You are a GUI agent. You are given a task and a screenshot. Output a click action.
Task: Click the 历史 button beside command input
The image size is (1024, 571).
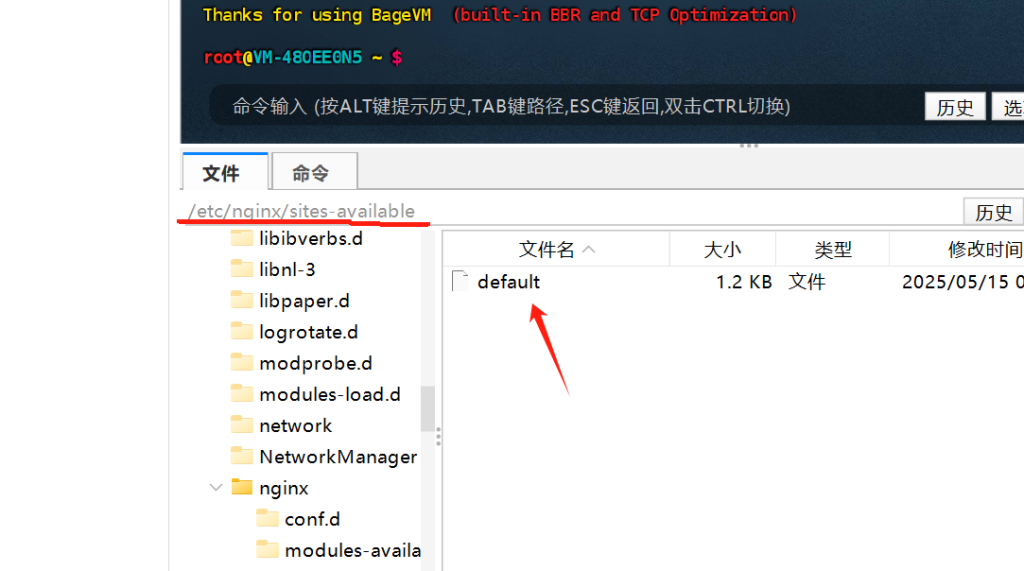(x=955, y=106)
